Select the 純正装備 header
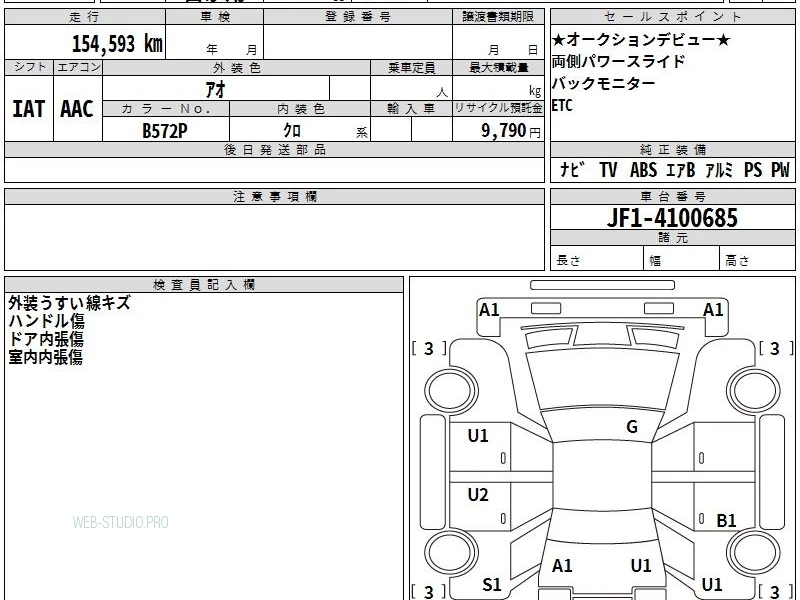 672,149
